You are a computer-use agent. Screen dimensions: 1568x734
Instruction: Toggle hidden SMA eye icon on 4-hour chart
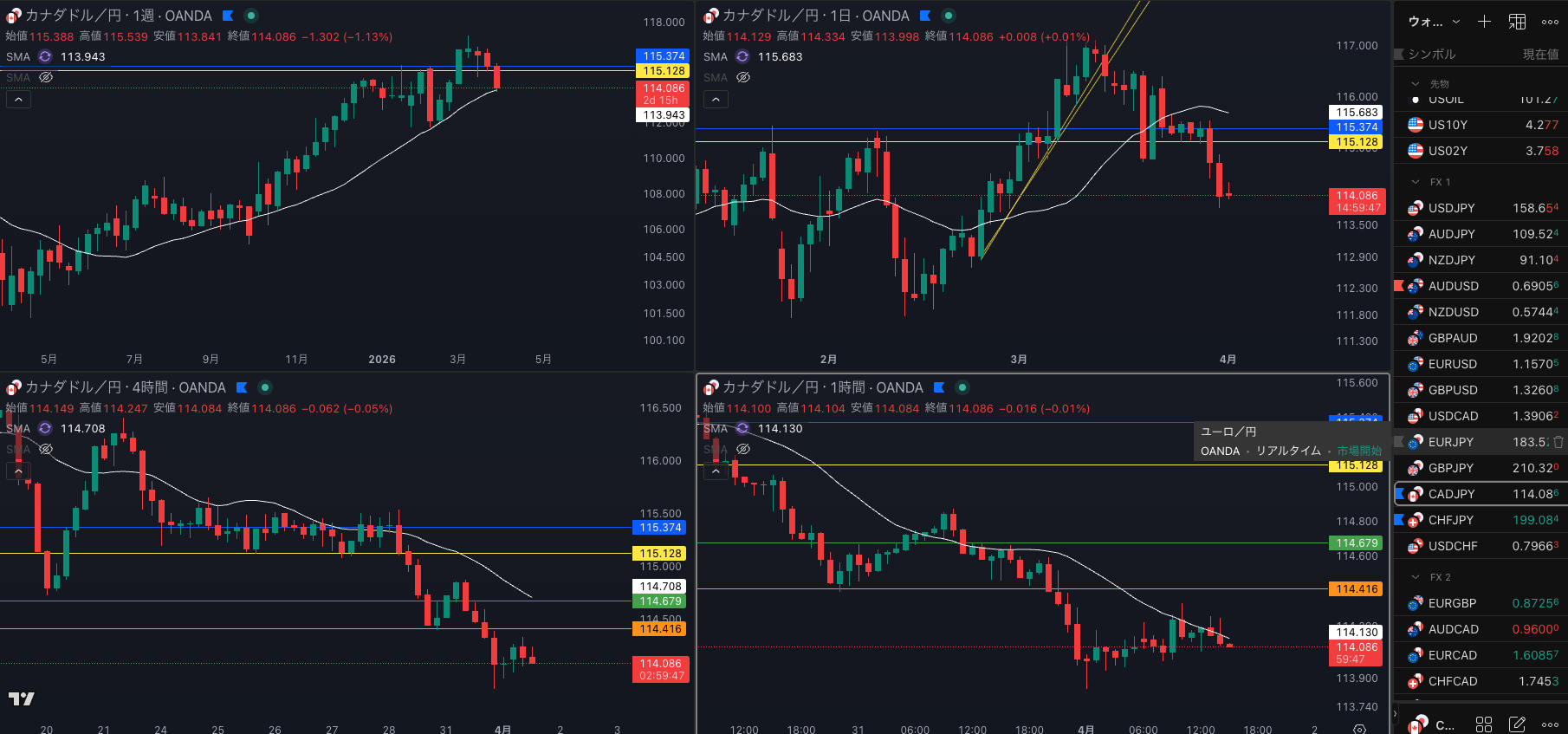(46, 449)
